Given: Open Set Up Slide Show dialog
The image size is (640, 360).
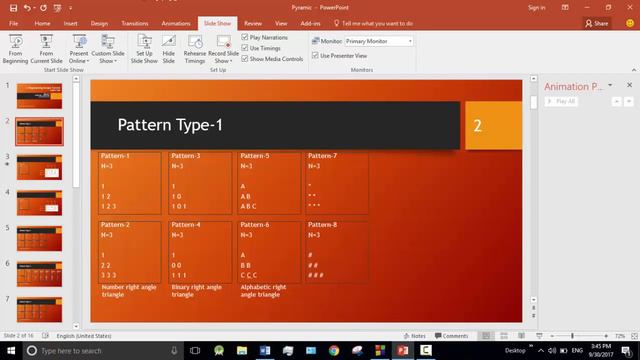Looking at the screenshot, I should (x=144, y=49).
